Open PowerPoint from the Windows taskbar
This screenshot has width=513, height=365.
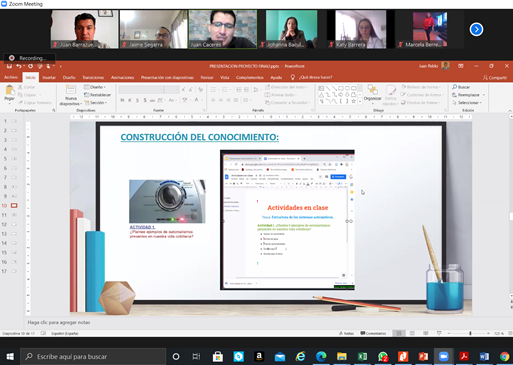[x=423, y=357]
